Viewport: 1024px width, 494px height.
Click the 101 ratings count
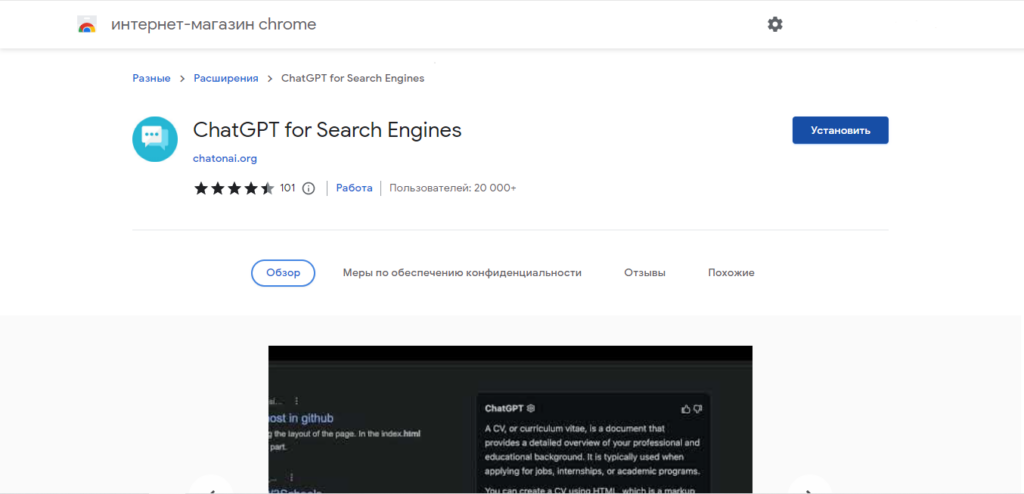tap(287, 188)
